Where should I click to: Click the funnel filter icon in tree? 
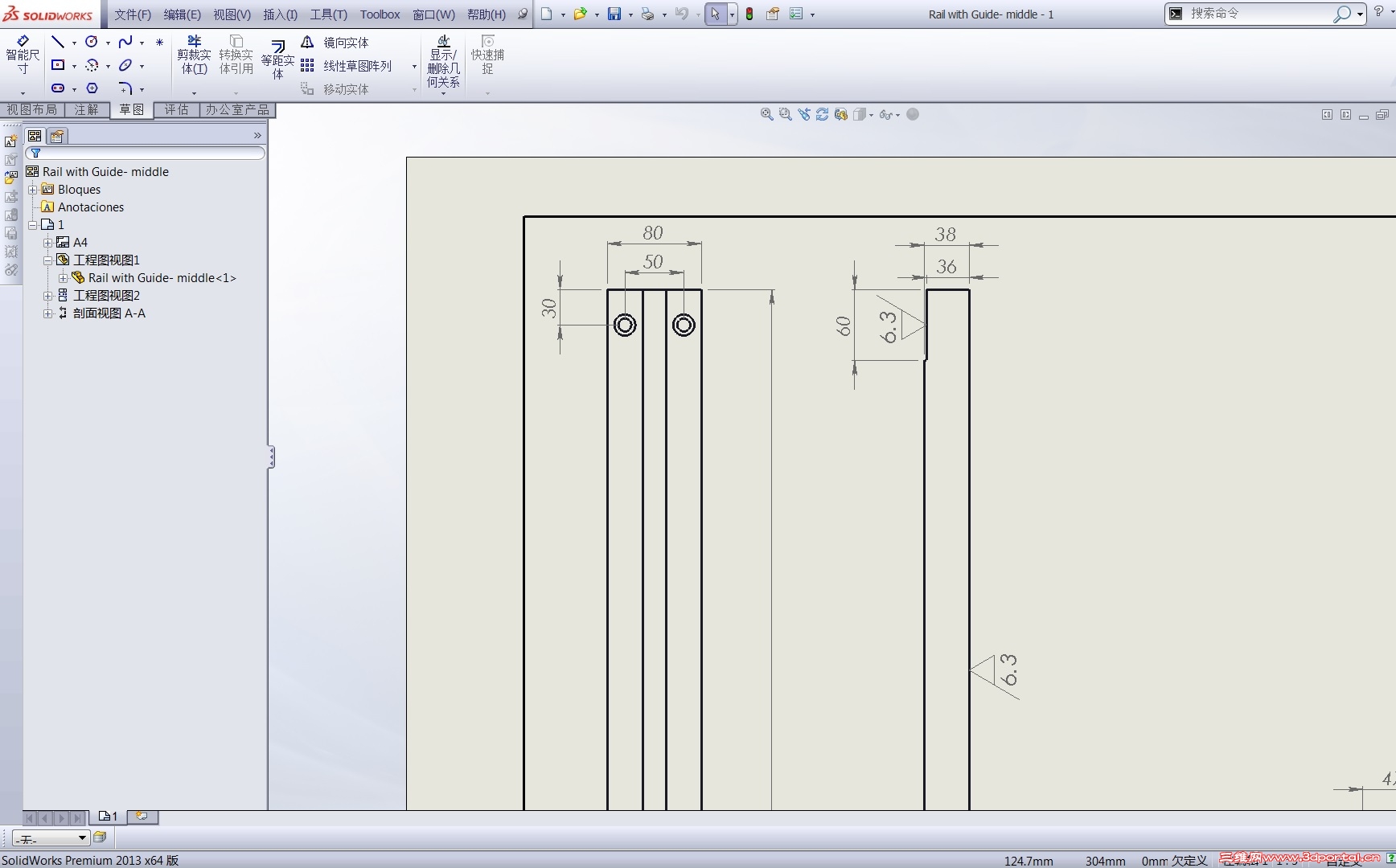[35, 153]
